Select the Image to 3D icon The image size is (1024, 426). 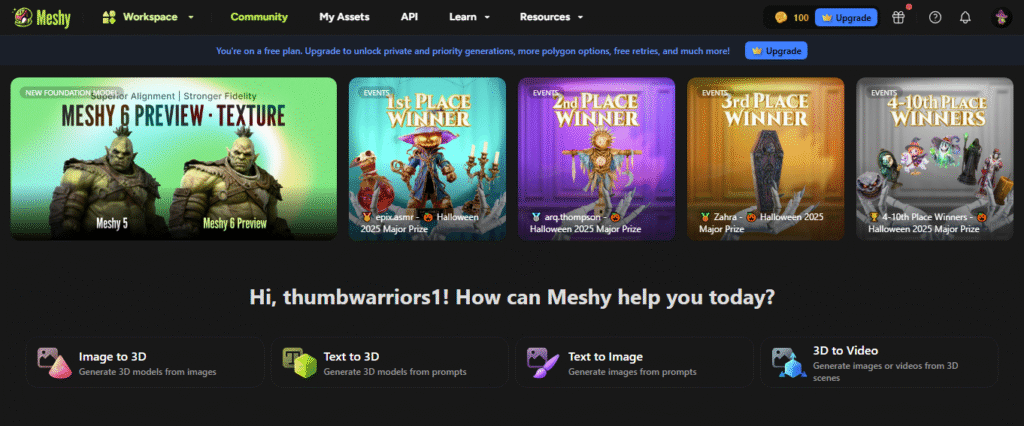[53, 362]
